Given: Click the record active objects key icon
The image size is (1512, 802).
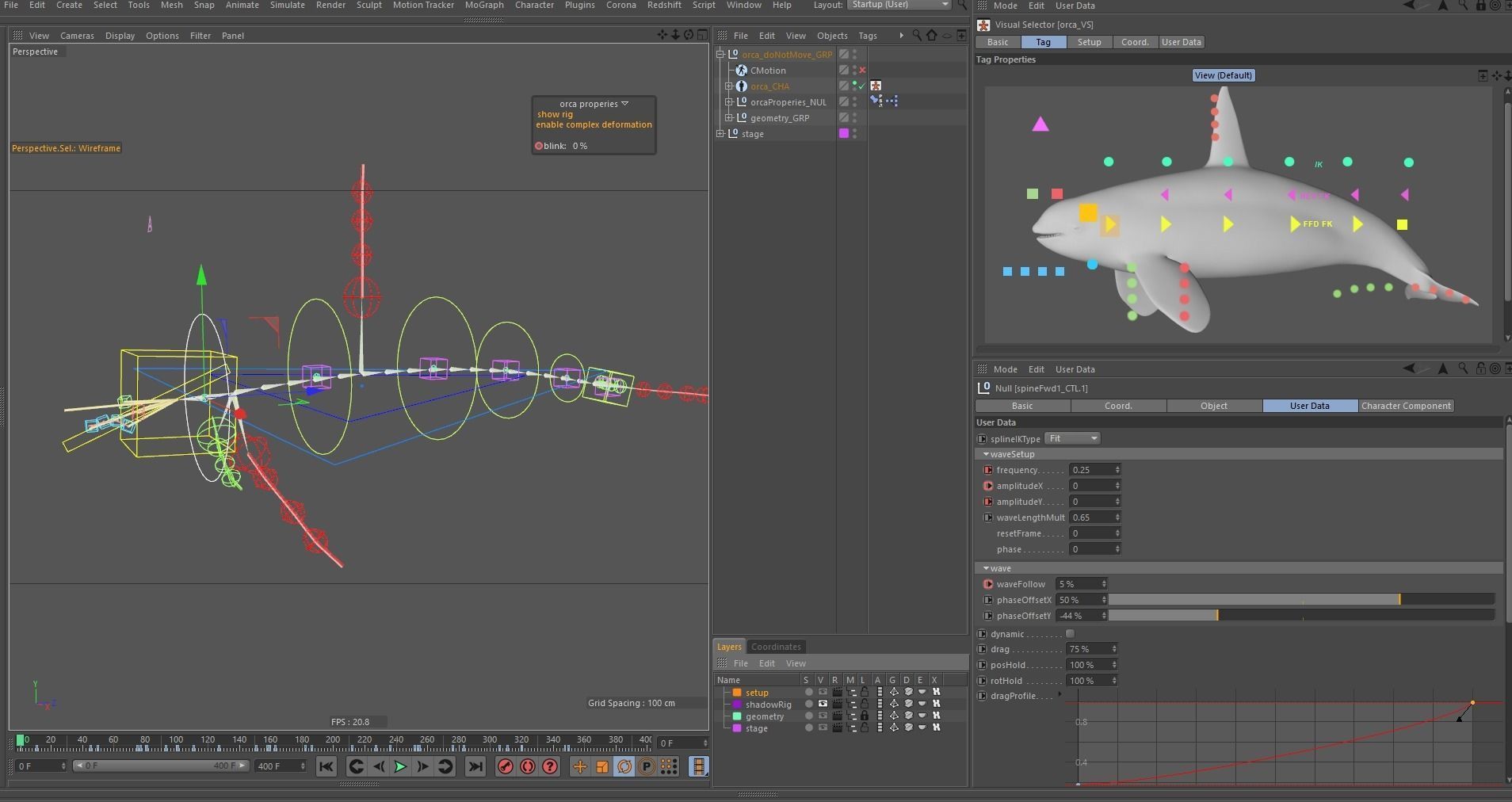Looking at the screenshot, I should coord(505,766).
